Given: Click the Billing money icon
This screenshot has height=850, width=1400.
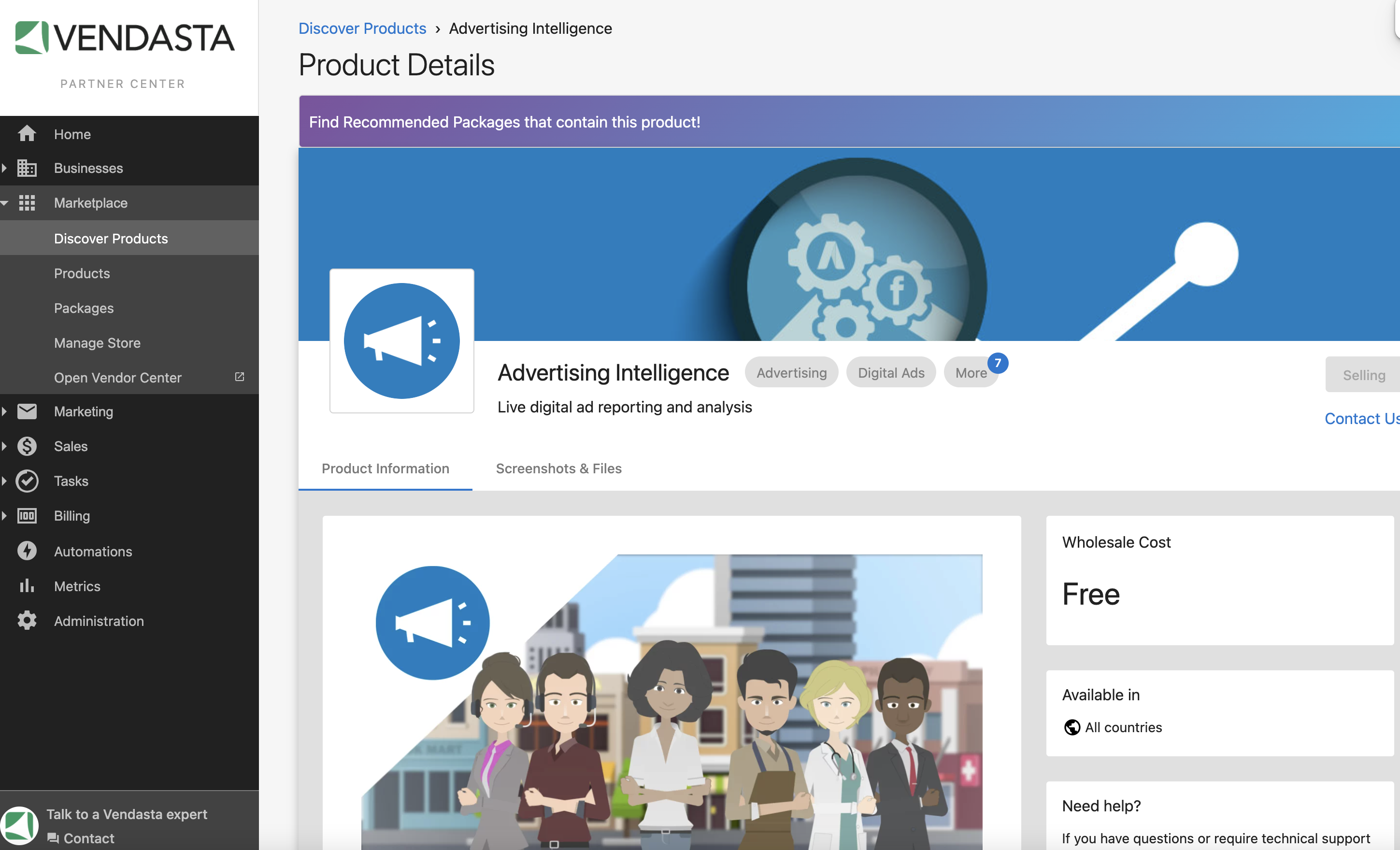Looking at the screenshot, I should click(x=27, y=515).
